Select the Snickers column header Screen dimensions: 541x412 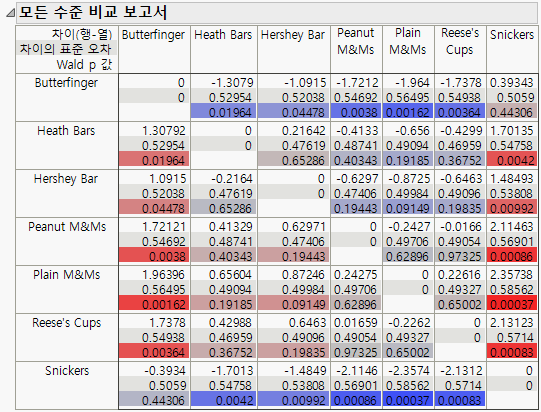(512, 35)
